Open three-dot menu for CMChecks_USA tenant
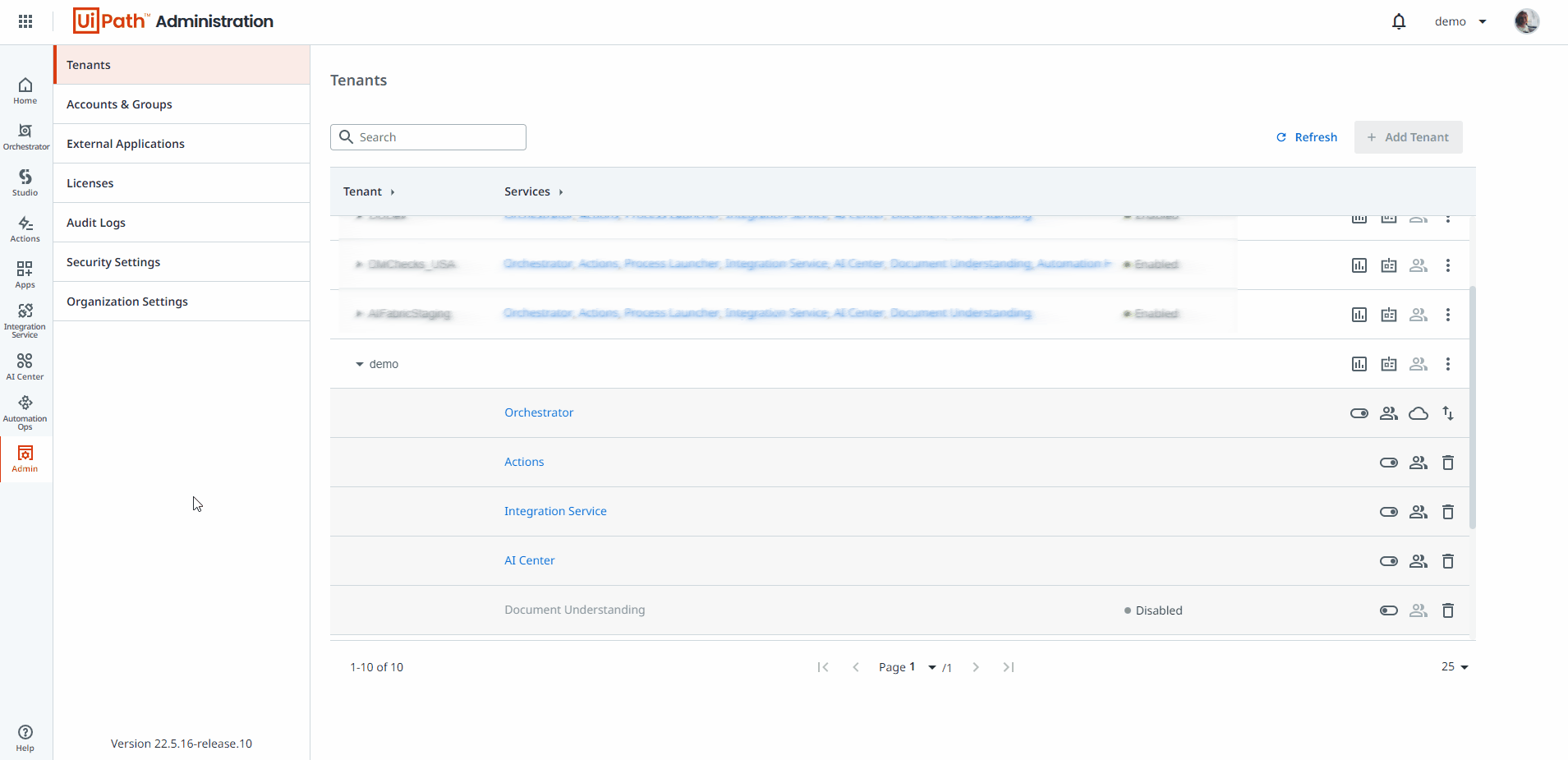The width and height of the screenshot is (1568, 760). 1448,265
